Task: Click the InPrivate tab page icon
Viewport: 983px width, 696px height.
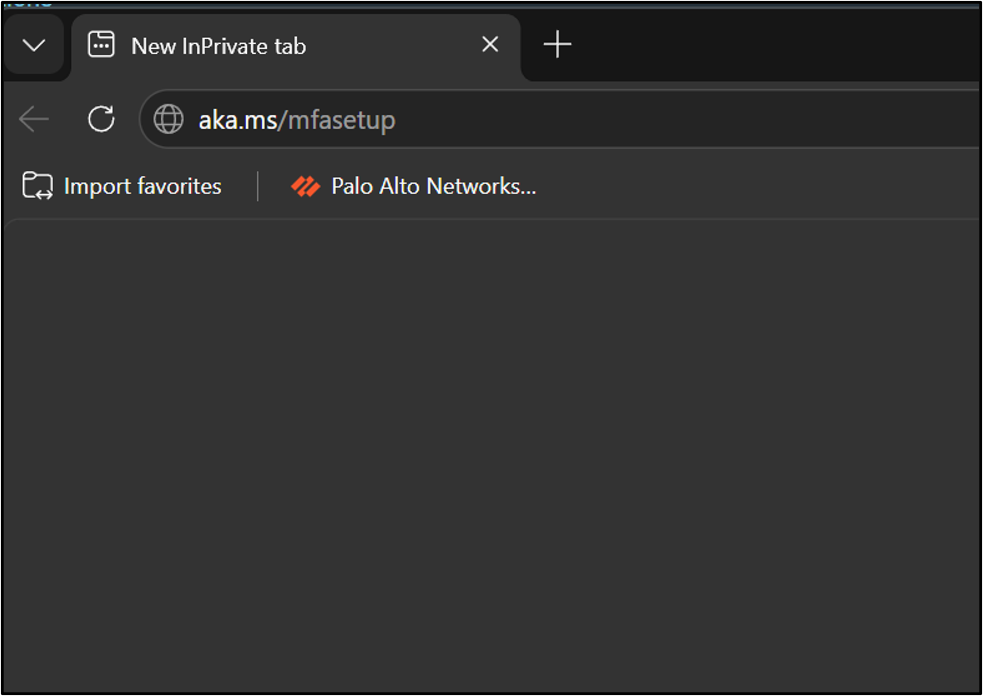Action: click(x=101, y=45)
